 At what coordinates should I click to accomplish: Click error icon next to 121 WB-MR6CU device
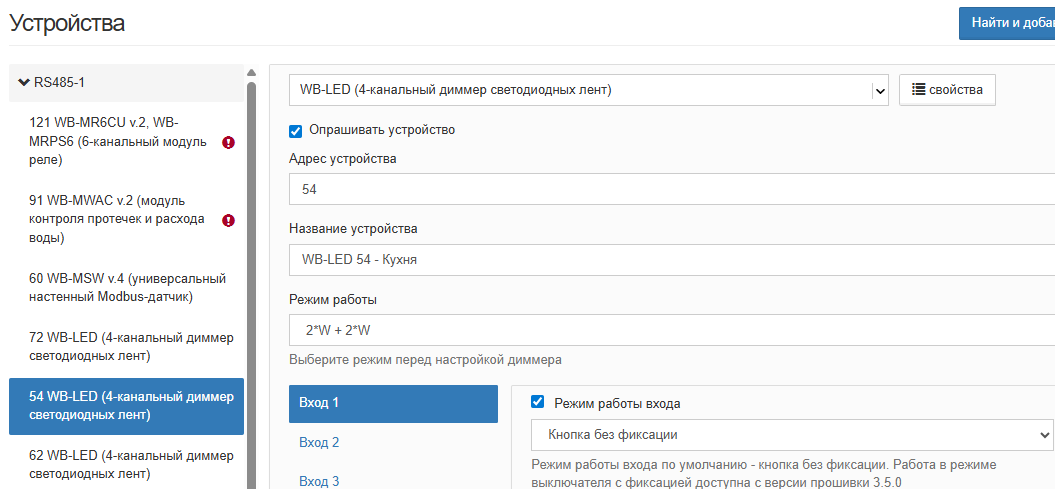click(228, 142)
